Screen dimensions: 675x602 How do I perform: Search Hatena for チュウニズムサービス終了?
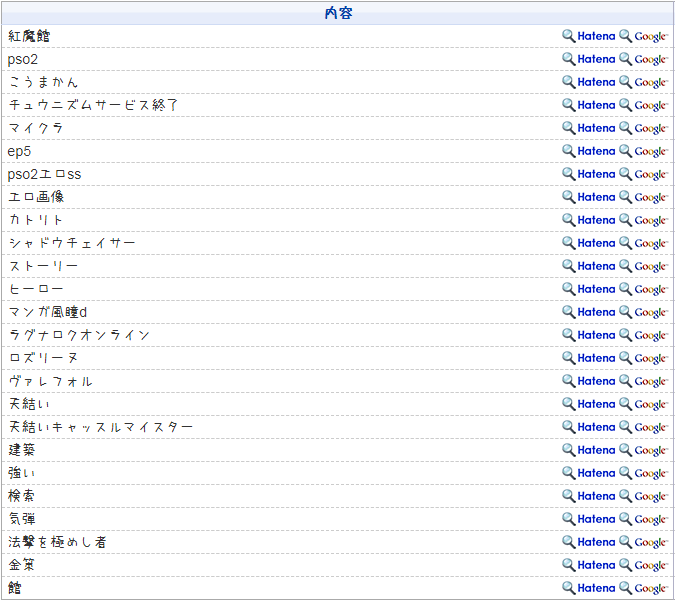[x=589, y=105]
